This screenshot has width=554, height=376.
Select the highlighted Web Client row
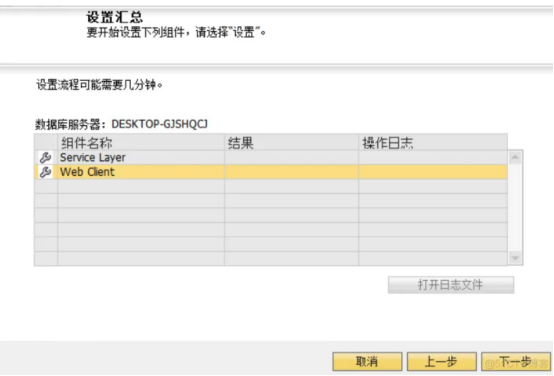click(x=271, y=172)
